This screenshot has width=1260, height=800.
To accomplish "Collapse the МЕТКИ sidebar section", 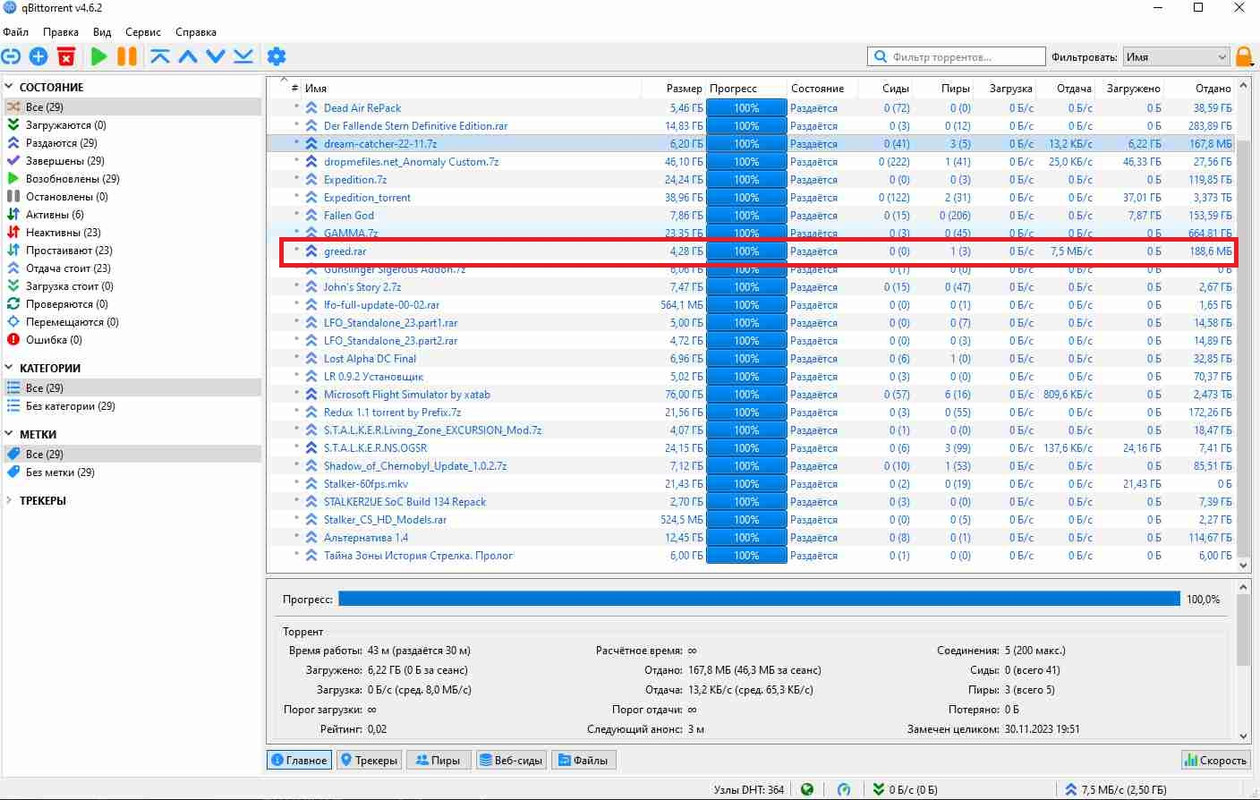I will point(9,434).
